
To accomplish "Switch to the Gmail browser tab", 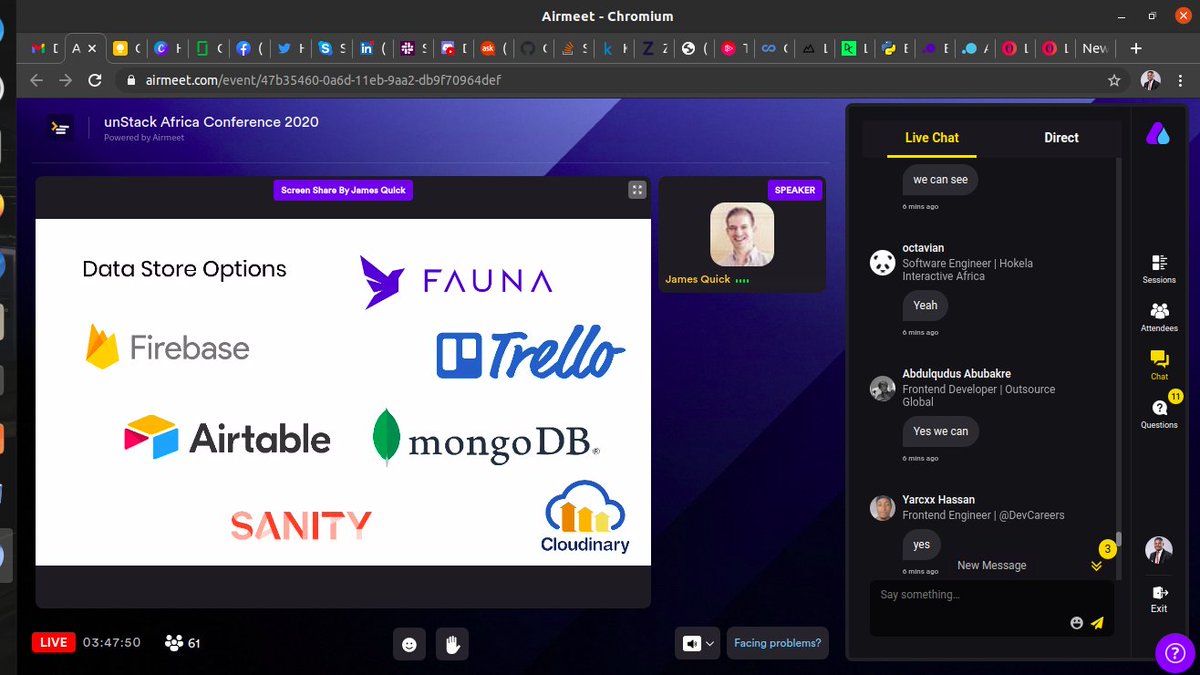I will coord(44,48).
